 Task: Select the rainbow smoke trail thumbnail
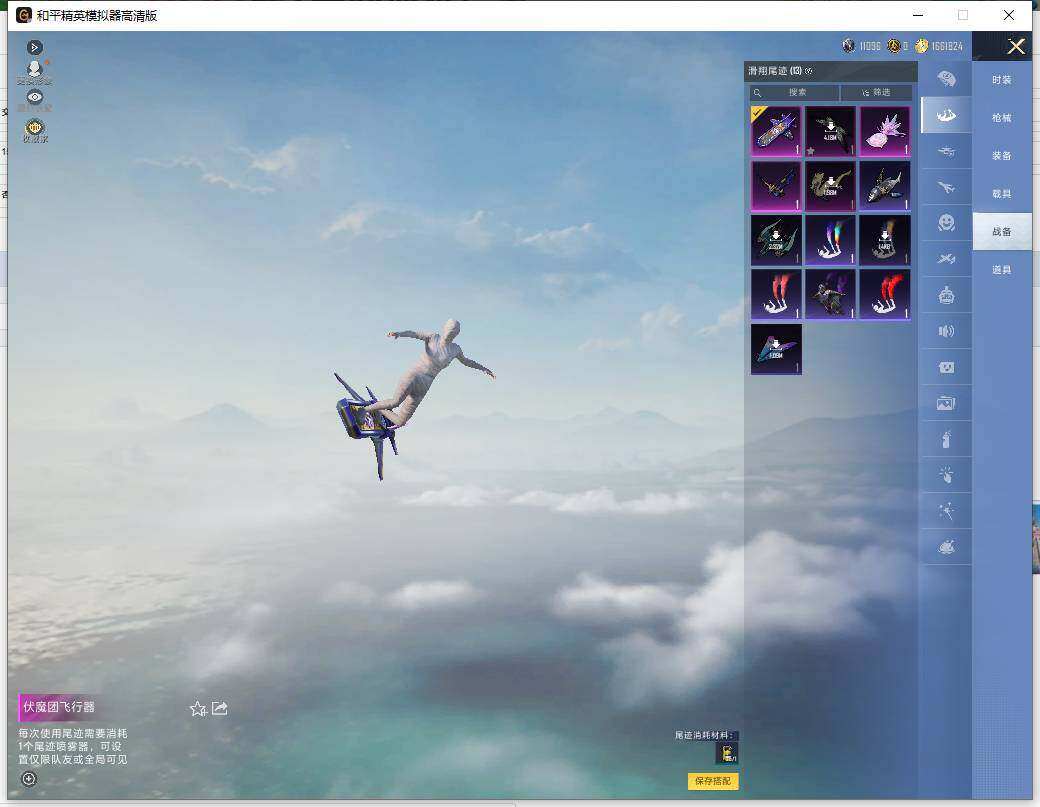click(830, 240)
